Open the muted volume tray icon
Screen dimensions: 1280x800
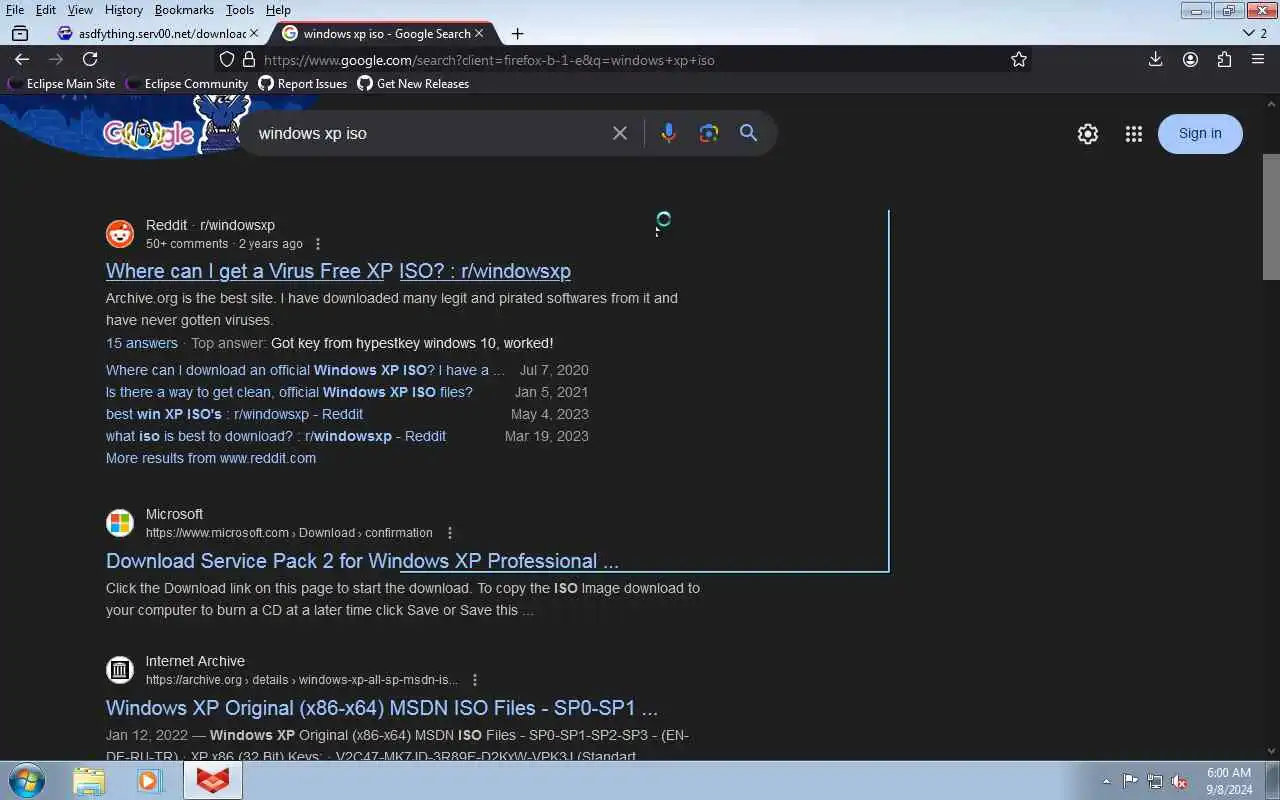(1179, 781)
